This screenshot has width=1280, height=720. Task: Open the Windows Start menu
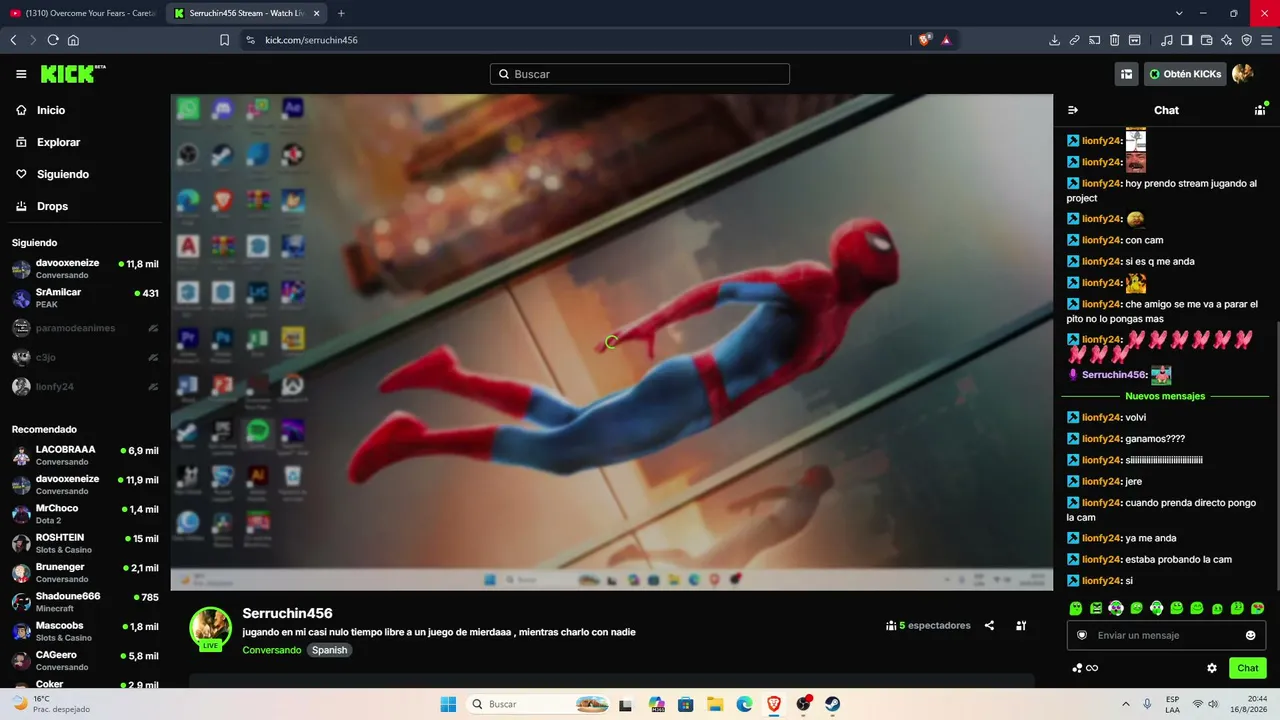pyautogui.click(x=449, y=704)
